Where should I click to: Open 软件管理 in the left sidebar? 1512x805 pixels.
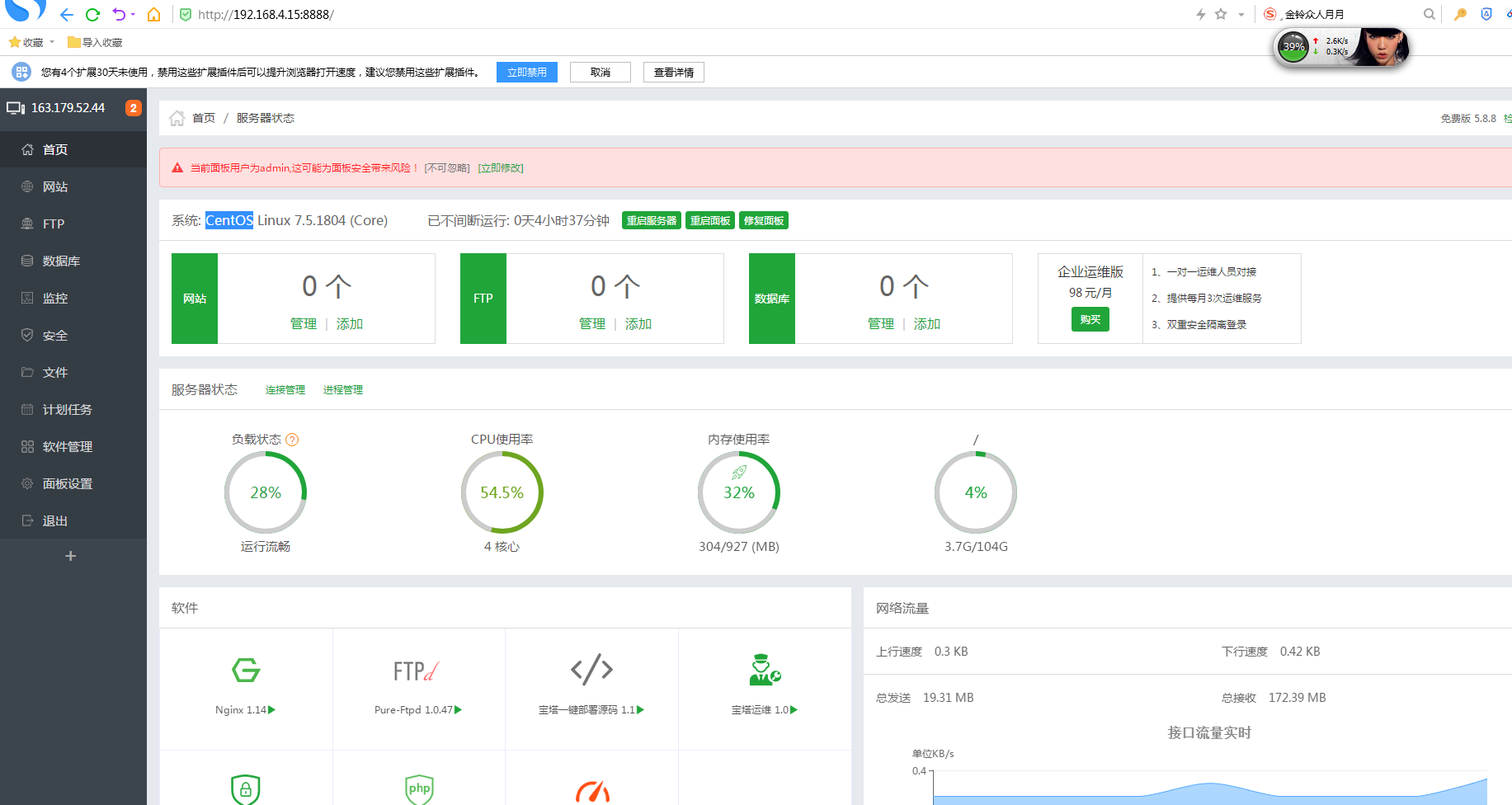coord(73,446)
